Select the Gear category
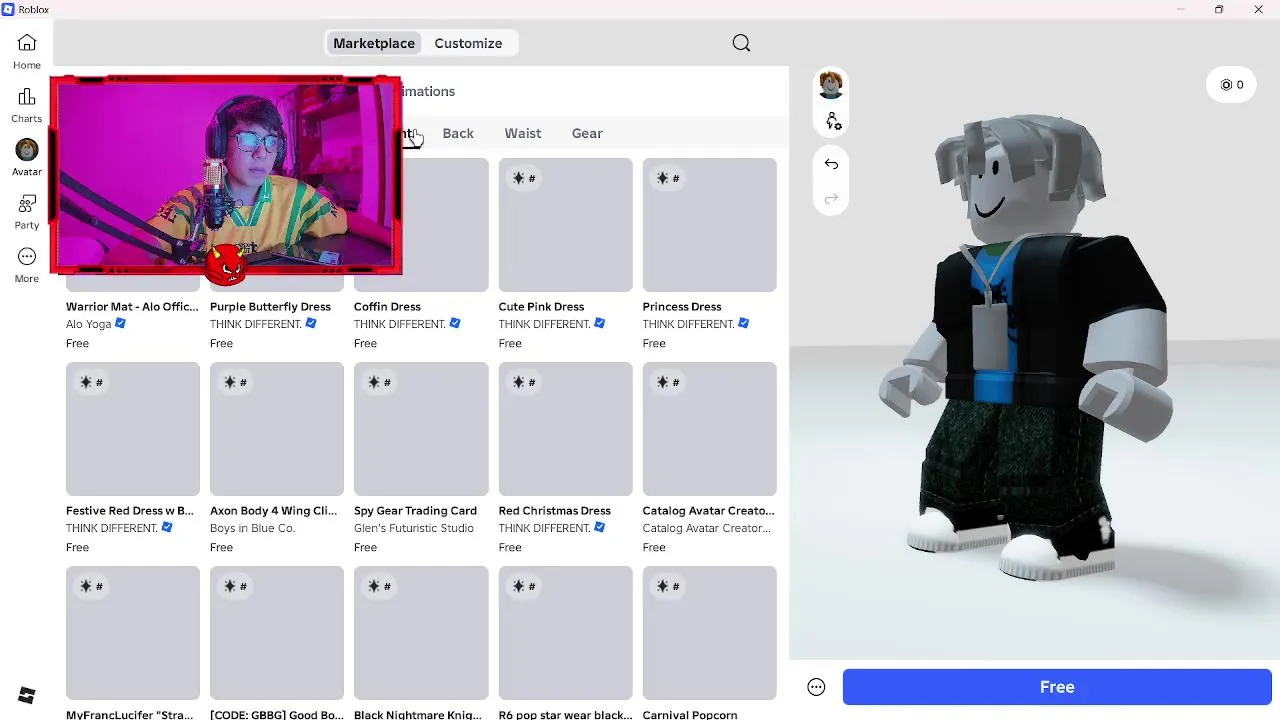This screenshot has width=1280, height=720. (x=587, y=133)
